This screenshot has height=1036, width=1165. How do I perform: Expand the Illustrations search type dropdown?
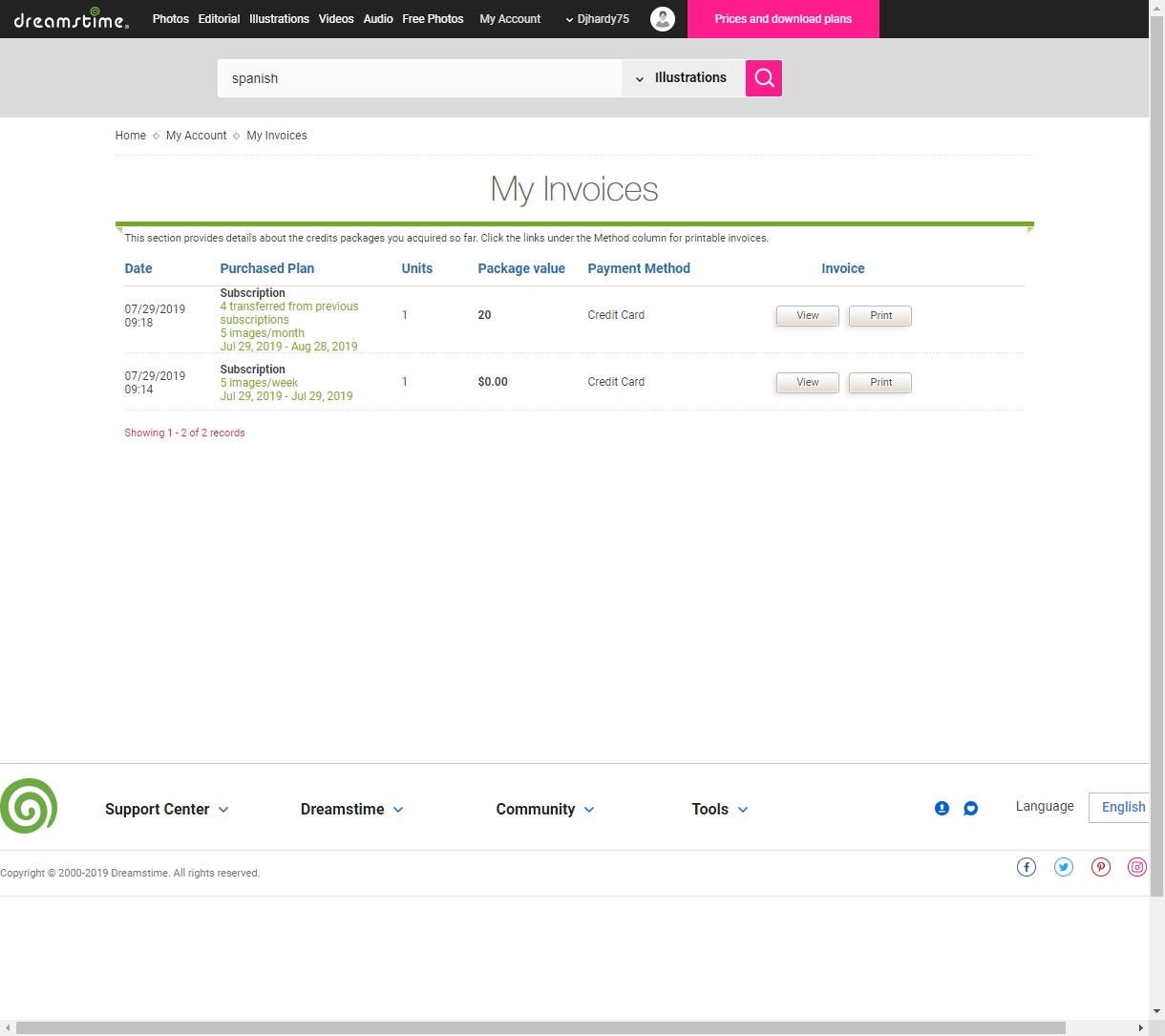tap(682, 78)
